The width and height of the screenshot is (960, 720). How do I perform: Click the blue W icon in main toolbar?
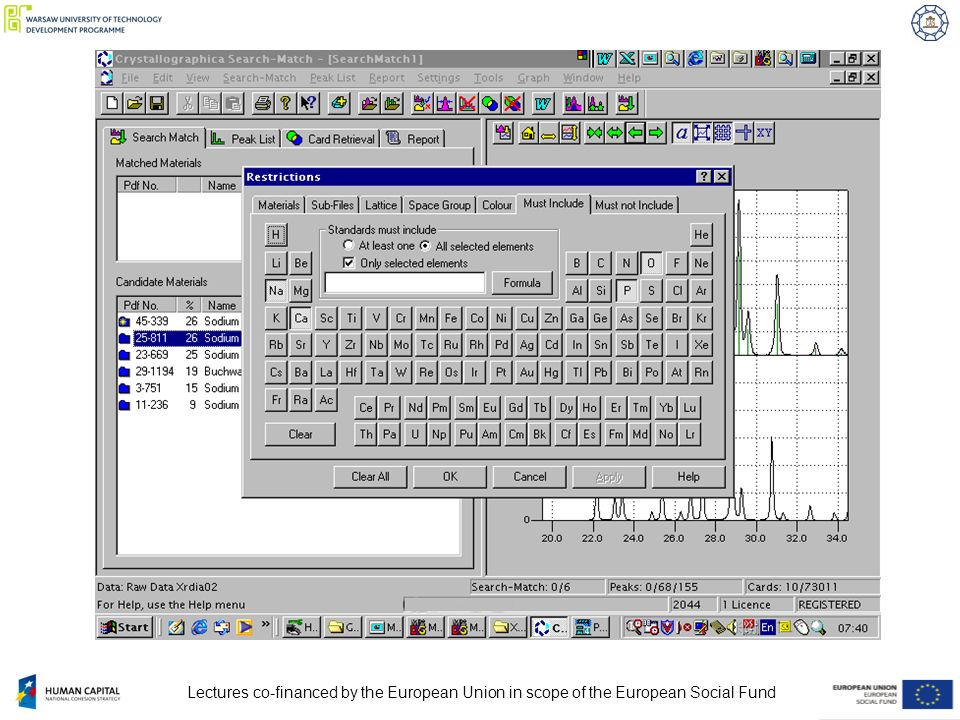pyautogui.click(x=542, y=103)
